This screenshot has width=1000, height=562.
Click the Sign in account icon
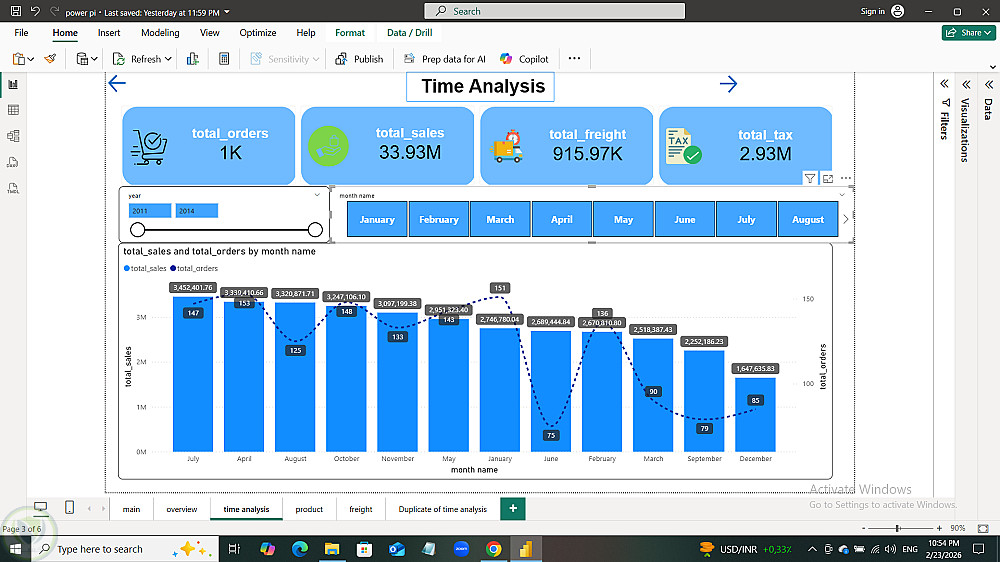(x=897, y=11)
